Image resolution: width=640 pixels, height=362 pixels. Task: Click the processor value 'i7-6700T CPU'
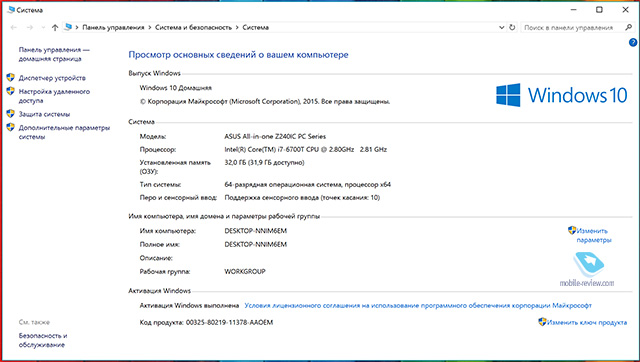298,149
